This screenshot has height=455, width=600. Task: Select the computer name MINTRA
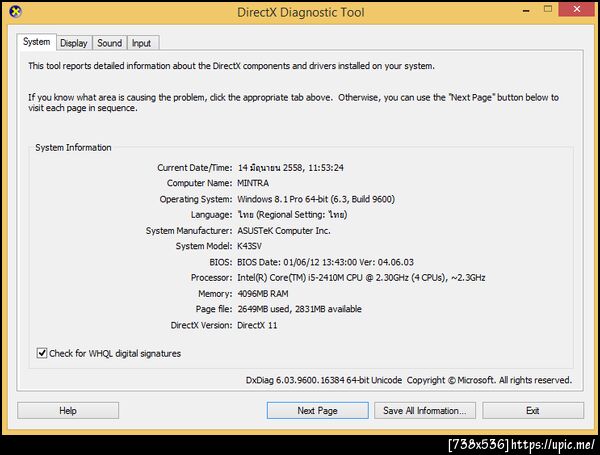[253, 183]
